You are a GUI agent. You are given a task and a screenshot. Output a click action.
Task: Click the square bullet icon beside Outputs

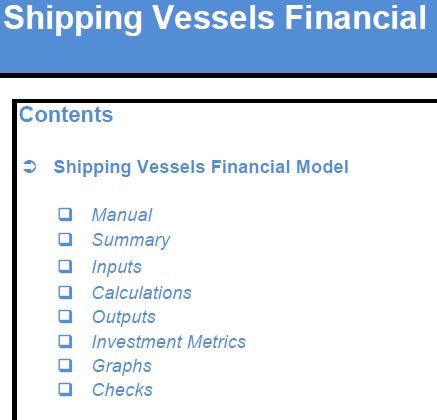(65, 316)
